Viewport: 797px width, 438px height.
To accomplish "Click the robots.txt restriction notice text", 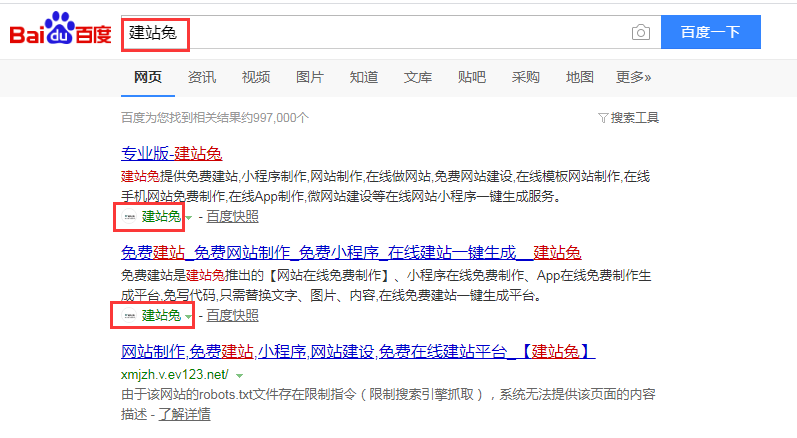I will click(388, 404).
